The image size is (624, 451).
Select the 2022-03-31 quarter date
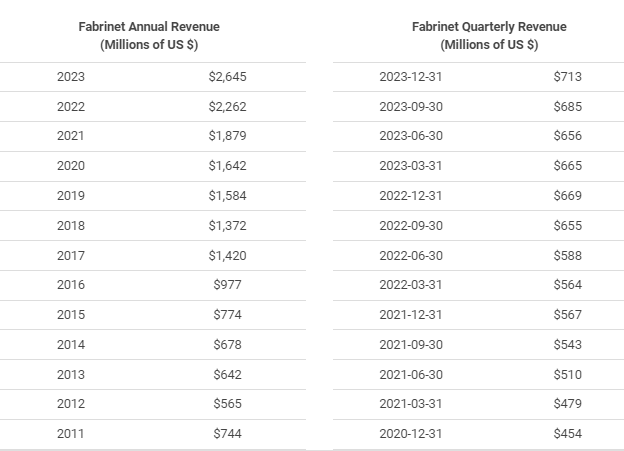point(411,285)
